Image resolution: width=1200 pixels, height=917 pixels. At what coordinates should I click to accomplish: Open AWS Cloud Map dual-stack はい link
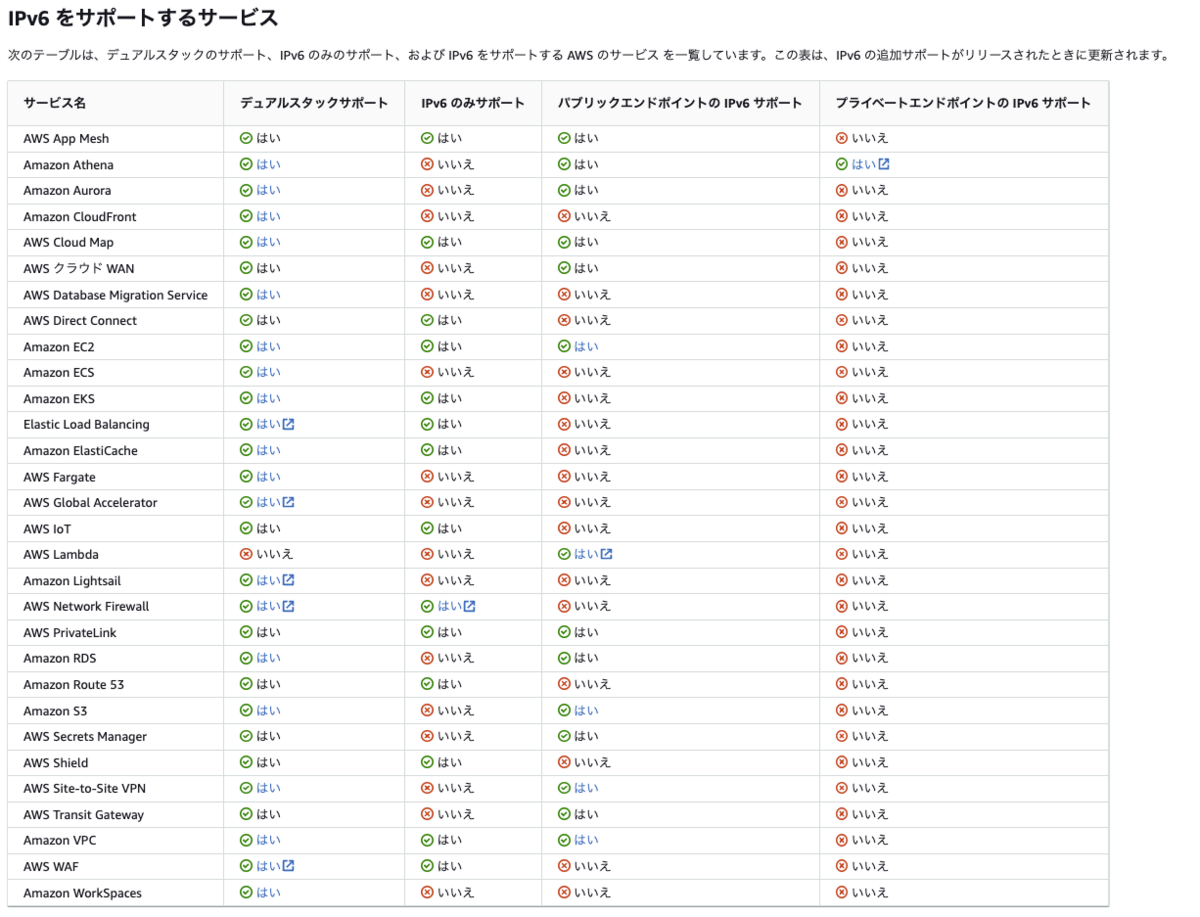(x=268, y=242)
